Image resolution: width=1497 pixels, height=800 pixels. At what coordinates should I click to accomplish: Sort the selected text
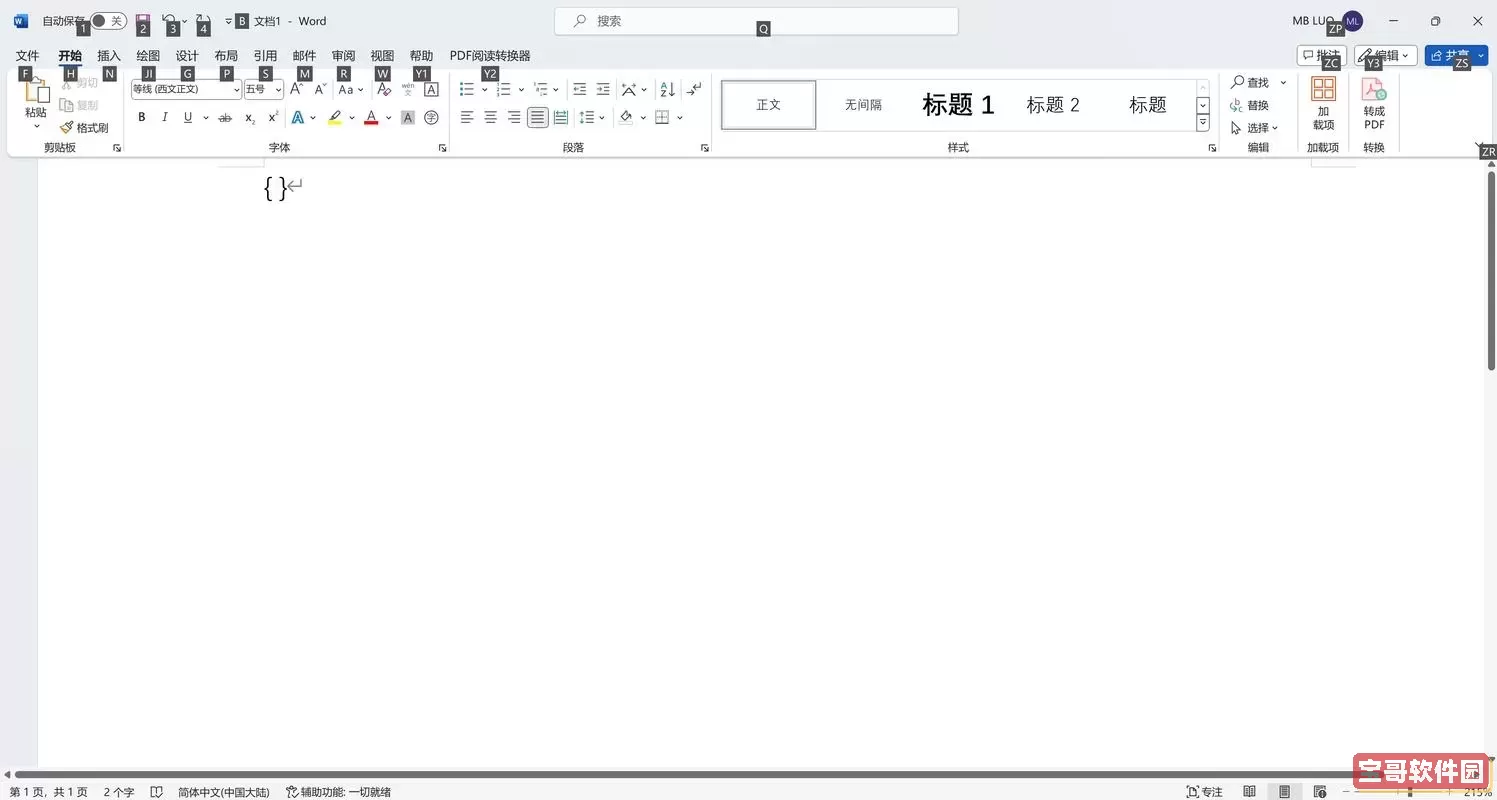667,89
